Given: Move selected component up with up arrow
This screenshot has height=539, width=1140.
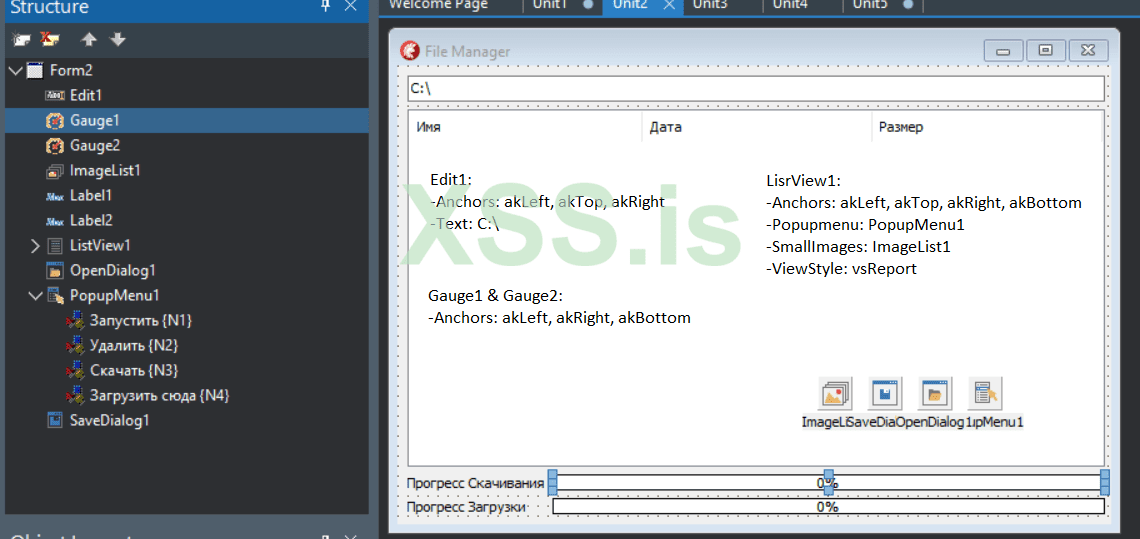Looking at the screenshot, I should coord(90,39).
